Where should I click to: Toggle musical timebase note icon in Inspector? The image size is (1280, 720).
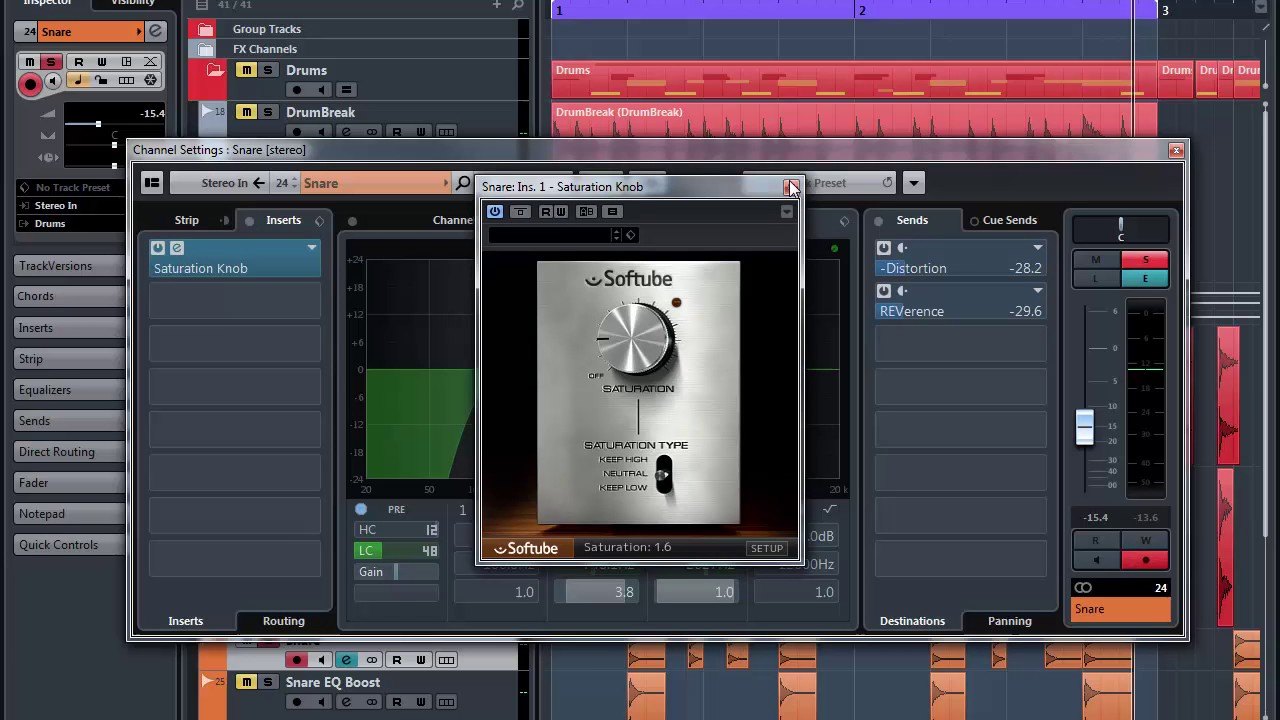(x=77, y=81)
